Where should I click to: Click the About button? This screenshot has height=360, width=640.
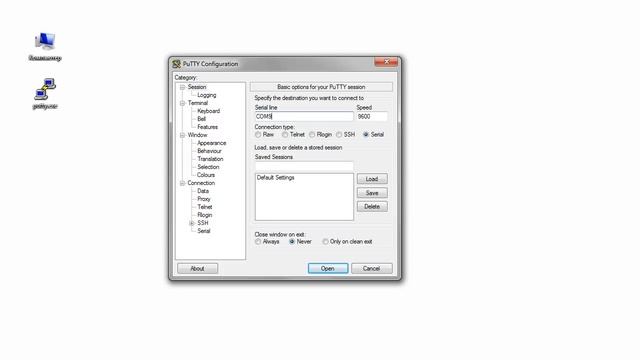[197, 269]
